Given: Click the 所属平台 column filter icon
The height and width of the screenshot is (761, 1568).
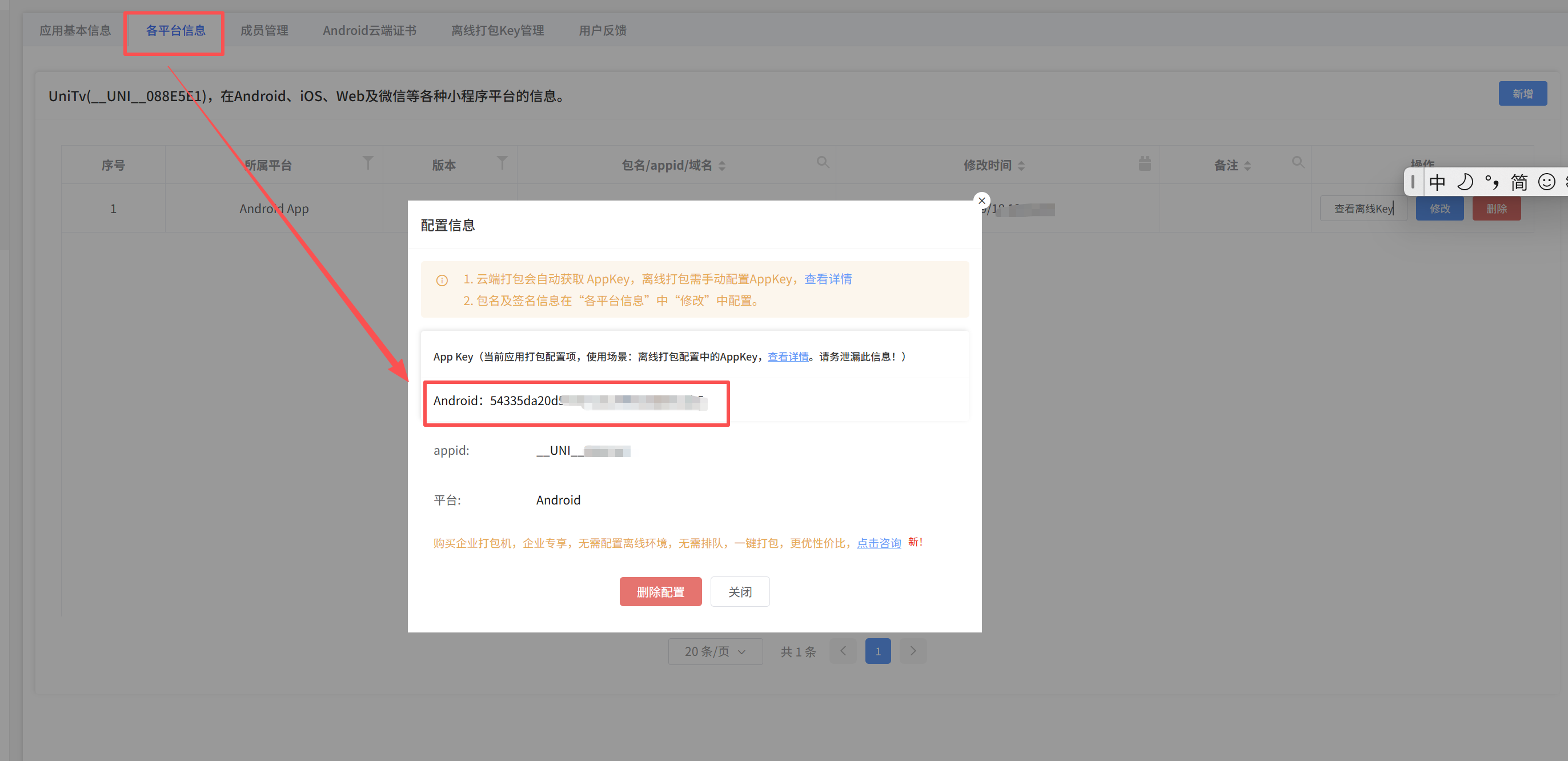Looking at the screenshot, I should 368,163.
